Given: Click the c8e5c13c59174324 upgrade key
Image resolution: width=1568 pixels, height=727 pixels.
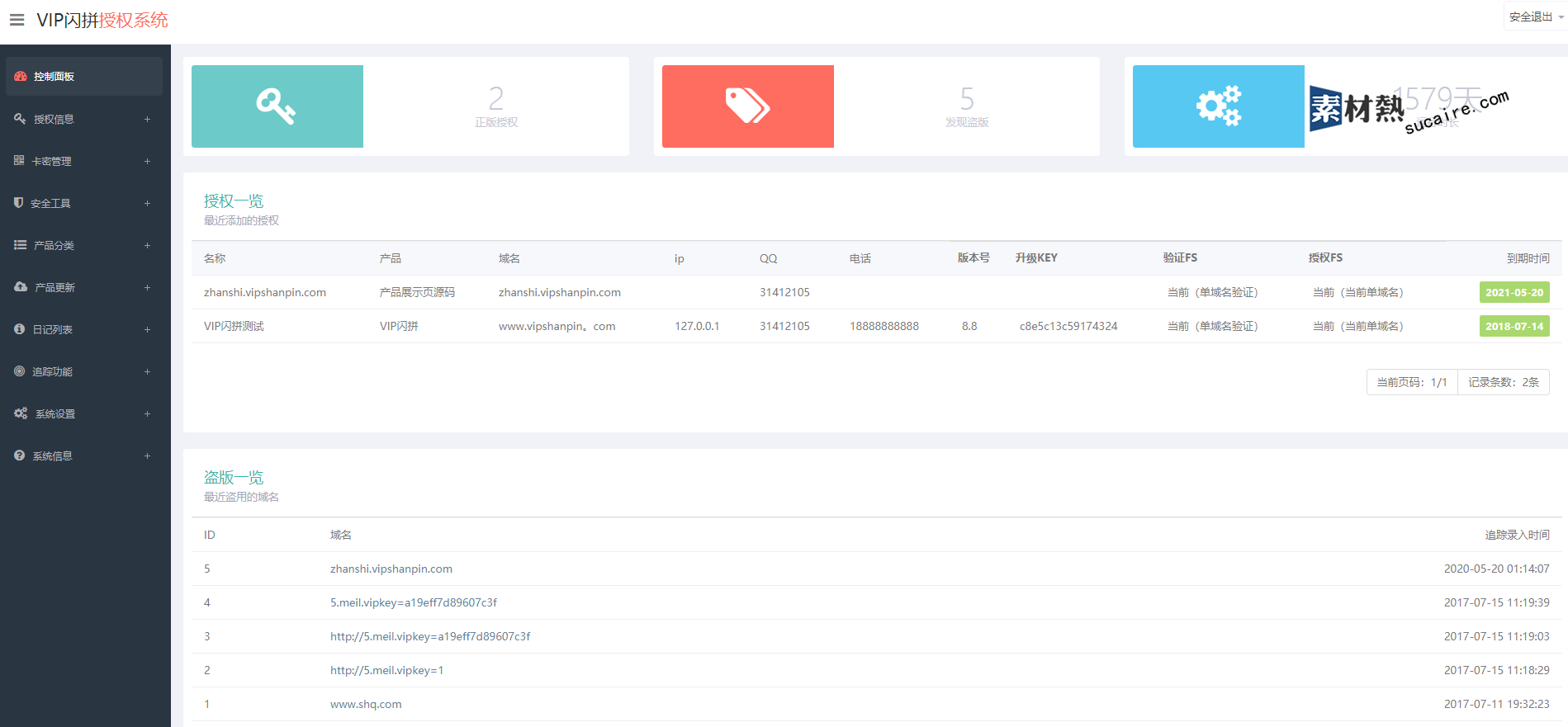Looking at the screenshot, I should tap(1068, 326).
